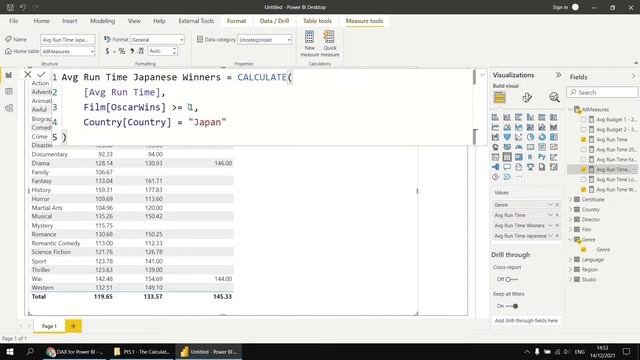Open the Home ribbon tab
This screenshot has width=640, height=360.
pyautogui.click(x=42, y=21)
